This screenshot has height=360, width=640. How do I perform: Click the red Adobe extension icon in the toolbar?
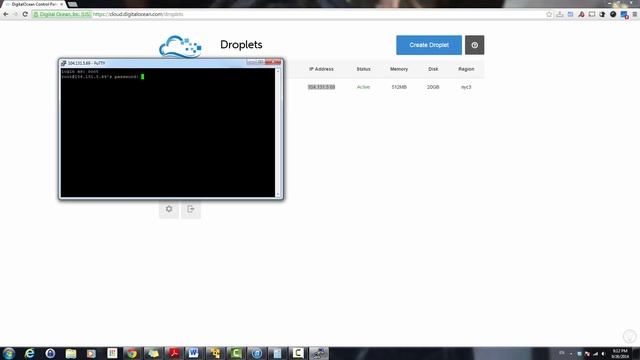[581, 14]
